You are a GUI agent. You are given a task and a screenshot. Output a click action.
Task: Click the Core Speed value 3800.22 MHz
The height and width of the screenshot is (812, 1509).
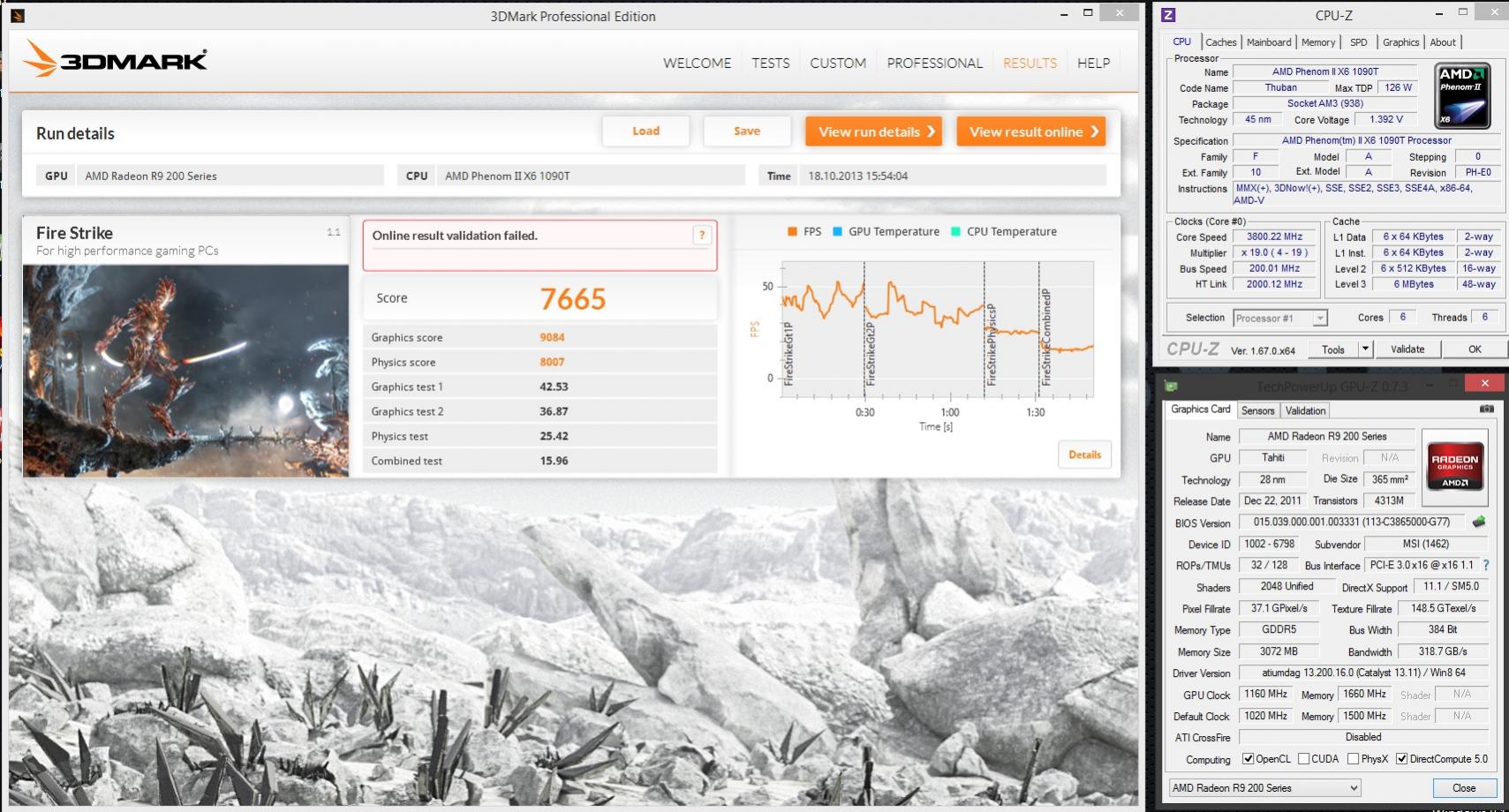point(1274,237)
